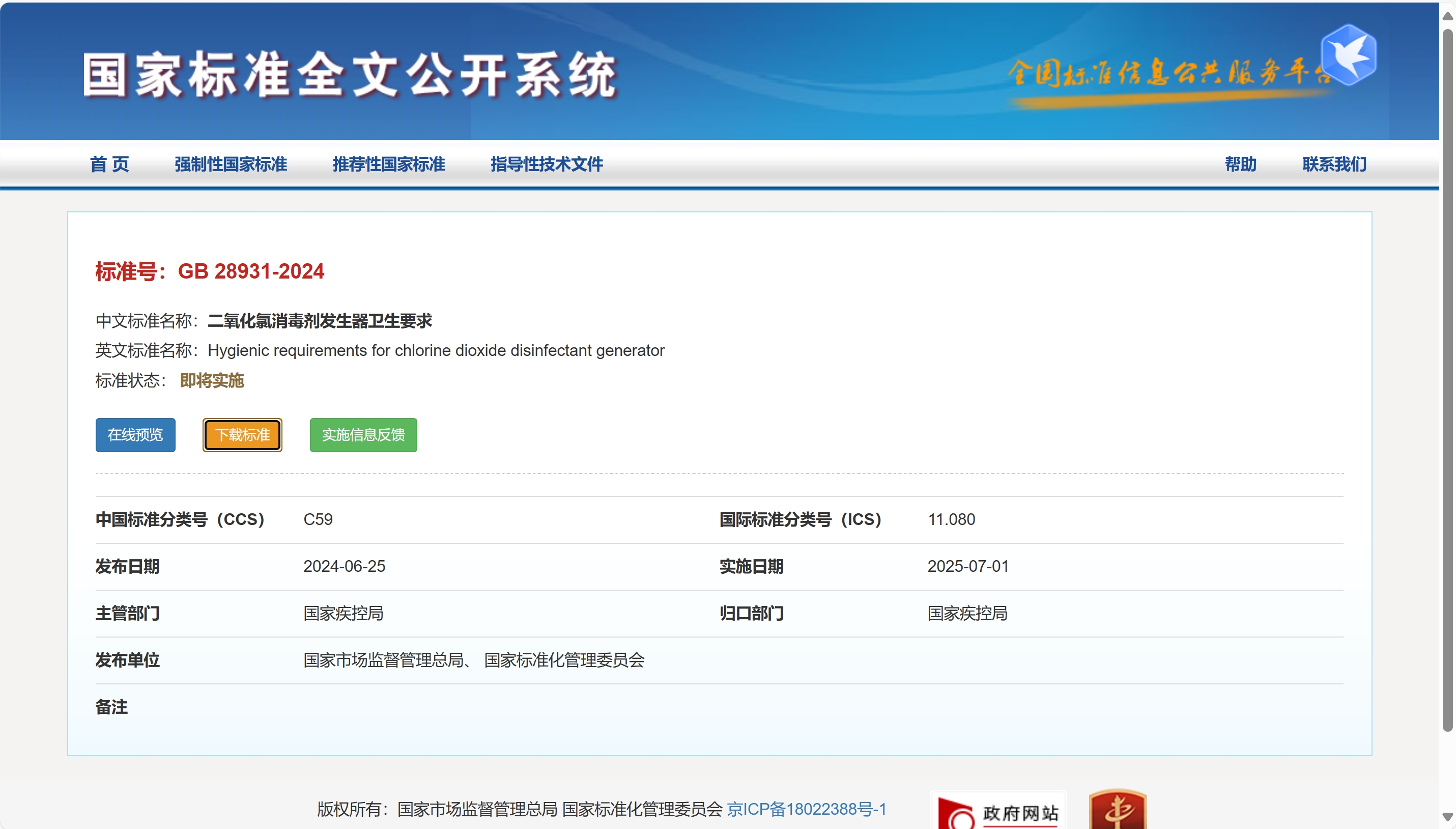
Task: Click 国家市场监督管理总局 in 发布单位 row
Action: [x=384, y=660]
